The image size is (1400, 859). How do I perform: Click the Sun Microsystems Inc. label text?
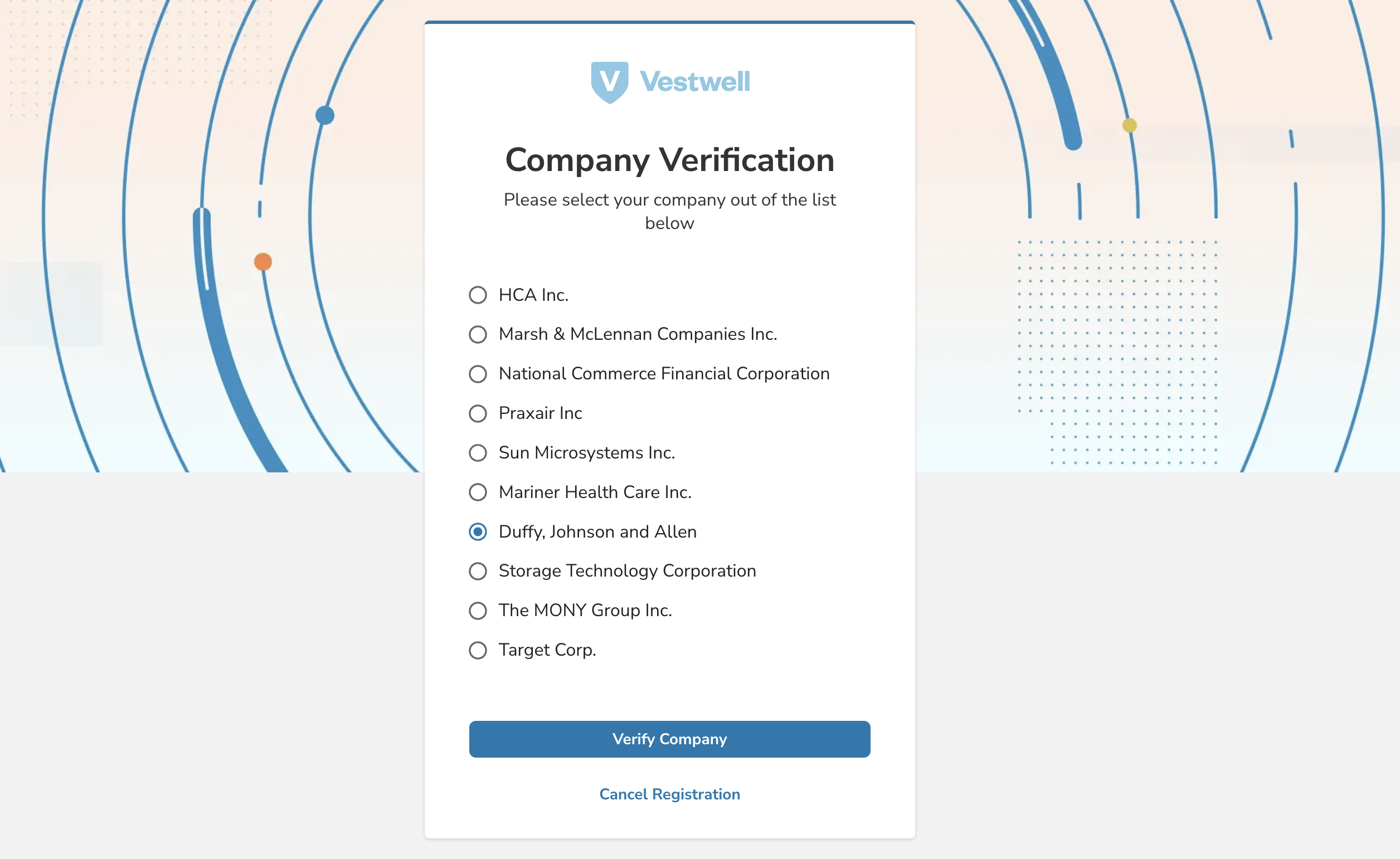coord(587,453)
